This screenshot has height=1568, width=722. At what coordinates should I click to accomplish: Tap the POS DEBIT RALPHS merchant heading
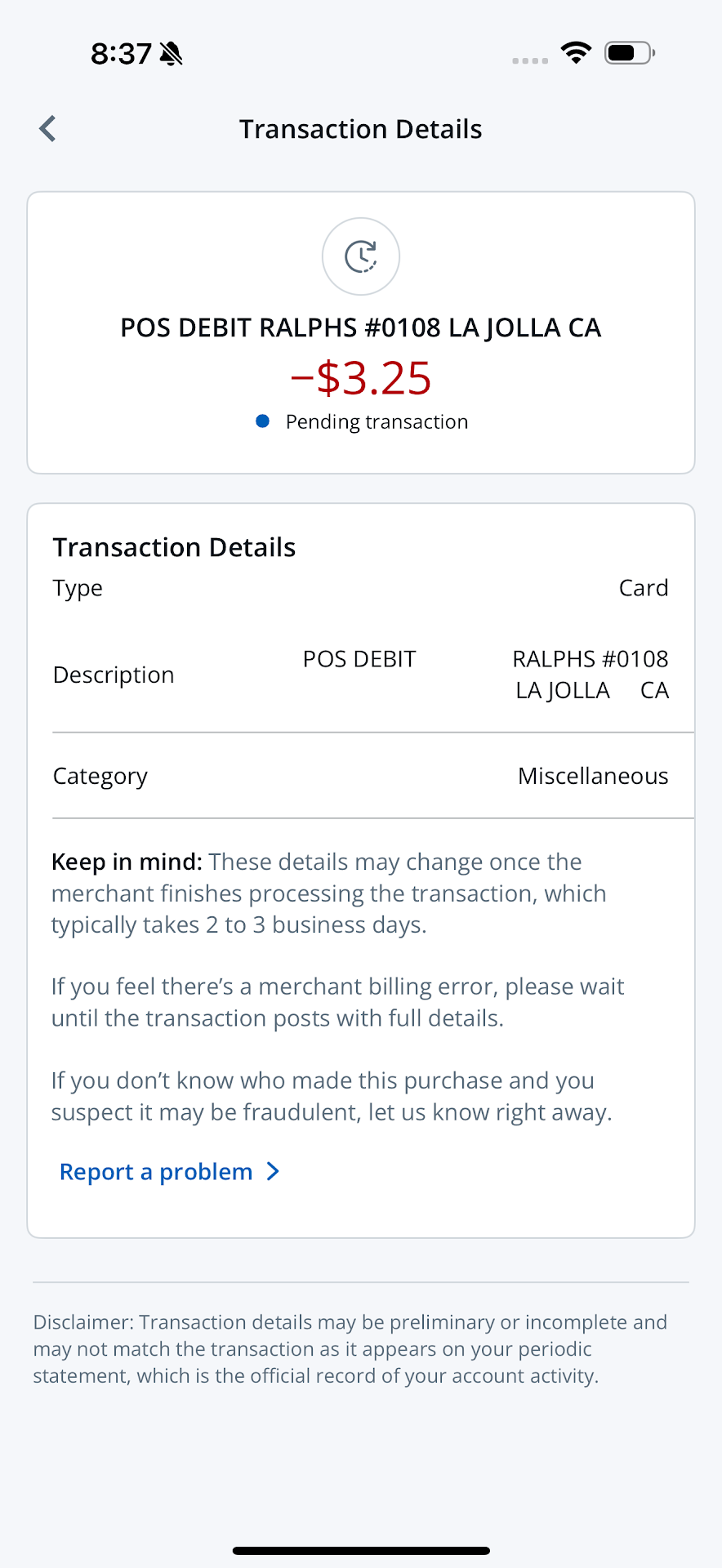coord(360,327)
